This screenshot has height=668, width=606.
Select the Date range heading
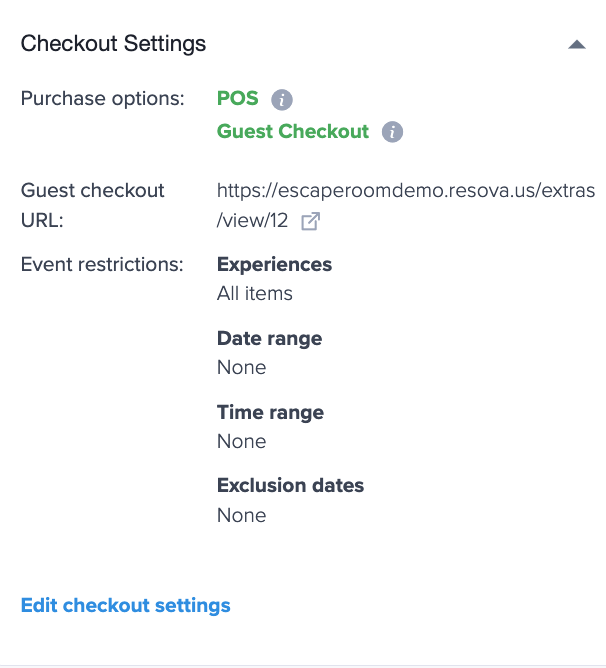[x=269, y=339]
